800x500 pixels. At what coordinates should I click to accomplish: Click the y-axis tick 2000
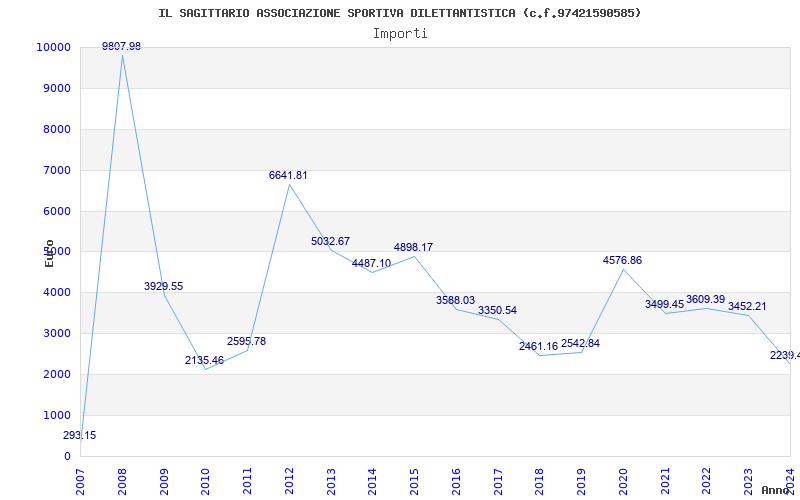pos(57,374)
